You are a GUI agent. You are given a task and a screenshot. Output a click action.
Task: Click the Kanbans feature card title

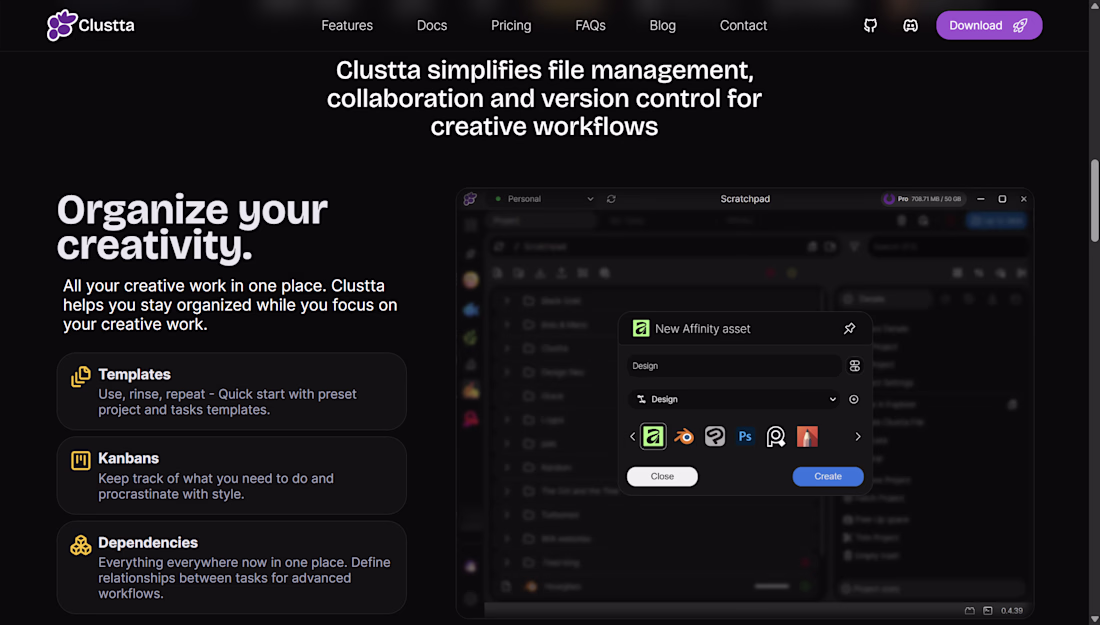click(x=128, y=458)
